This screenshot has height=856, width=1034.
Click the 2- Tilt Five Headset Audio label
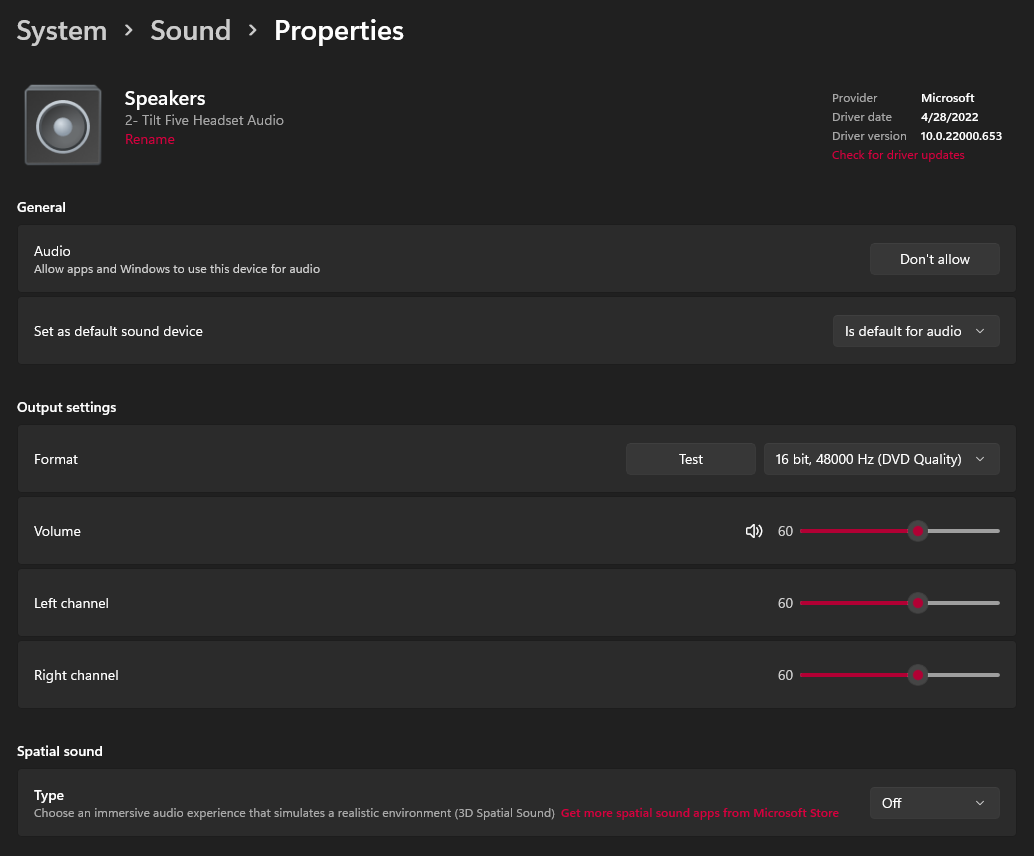pyautogui.click(x=204, y=120)
